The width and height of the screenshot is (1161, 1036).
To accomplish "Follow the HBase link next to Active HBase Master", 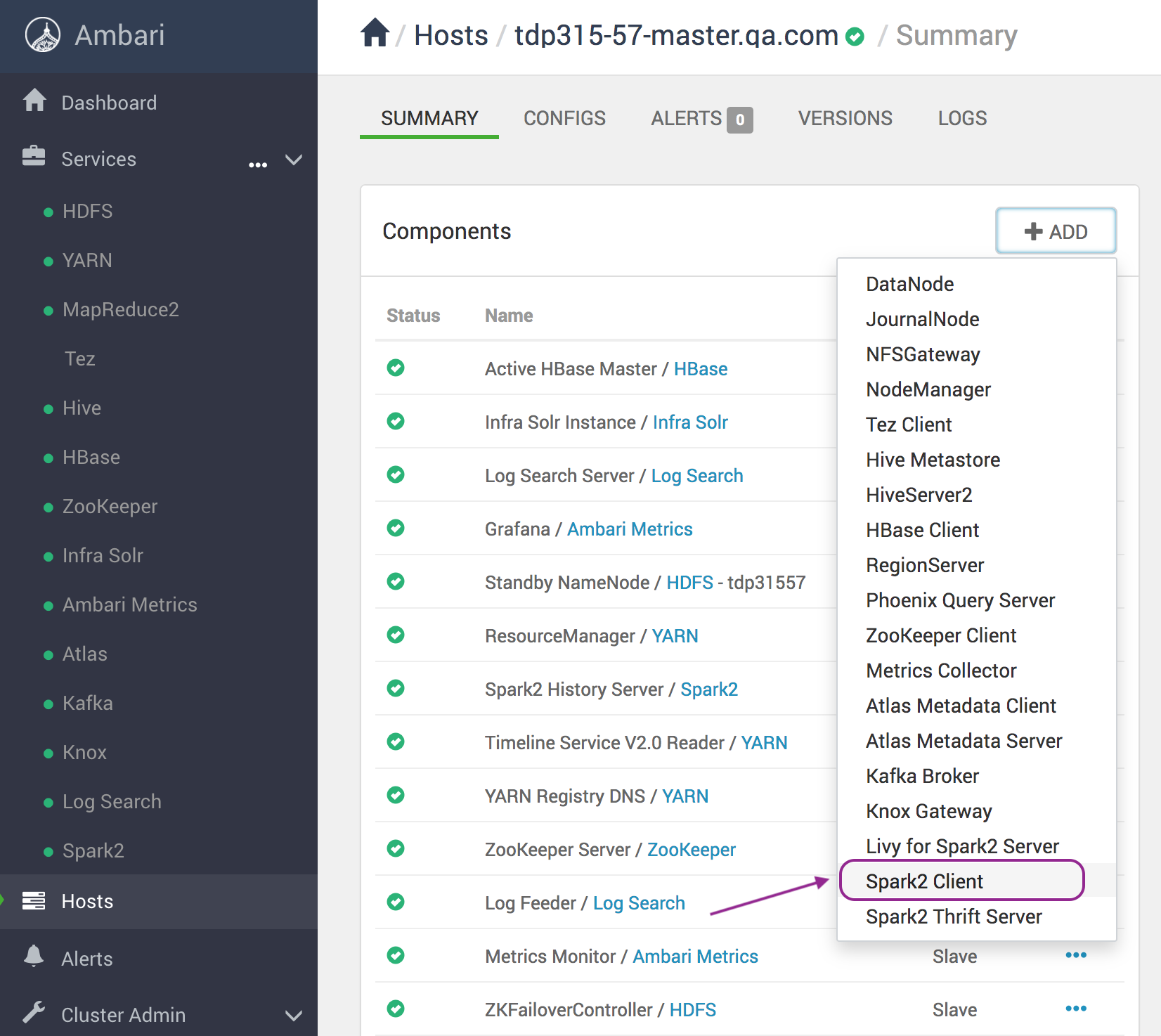I will 700,369.
